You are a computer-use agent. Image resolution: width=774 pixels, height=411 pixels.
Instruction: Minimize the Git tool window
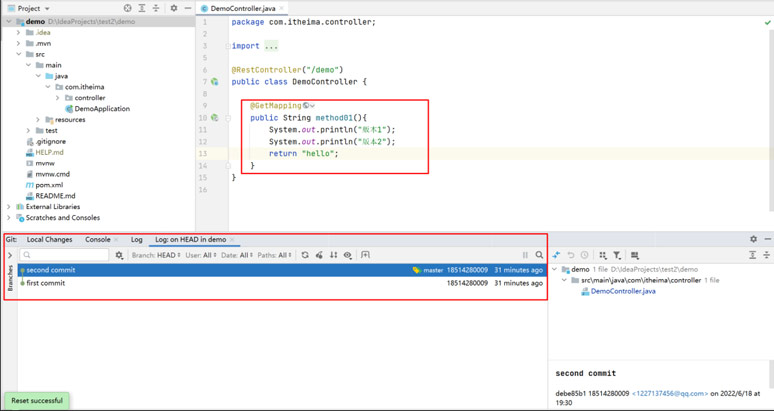(767, 239)
